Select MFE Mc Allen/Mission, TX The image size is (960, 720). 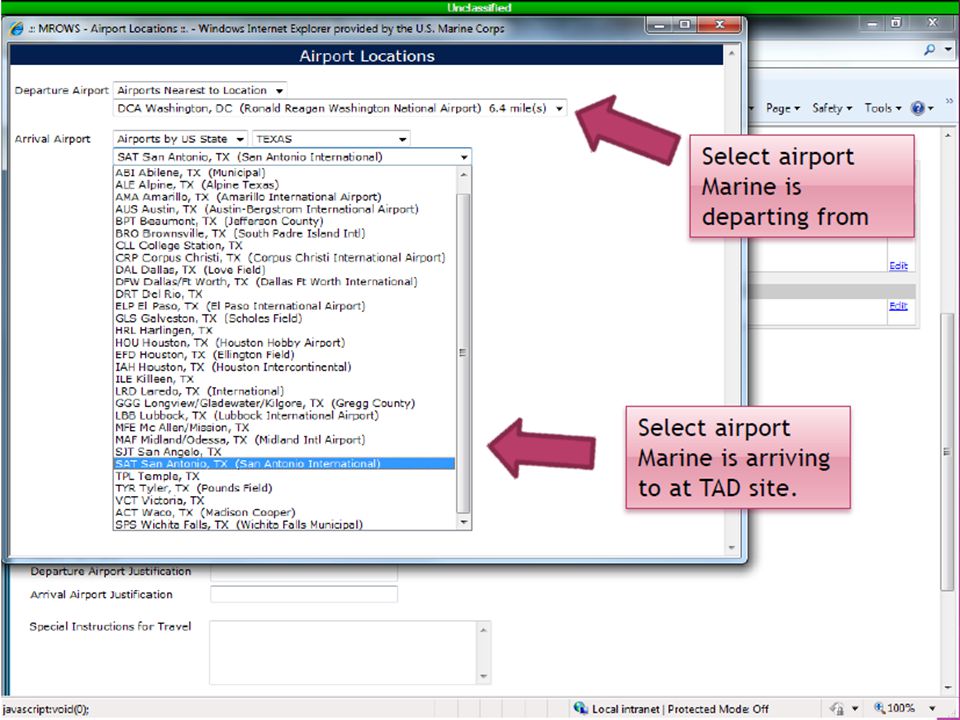point(285,427)
